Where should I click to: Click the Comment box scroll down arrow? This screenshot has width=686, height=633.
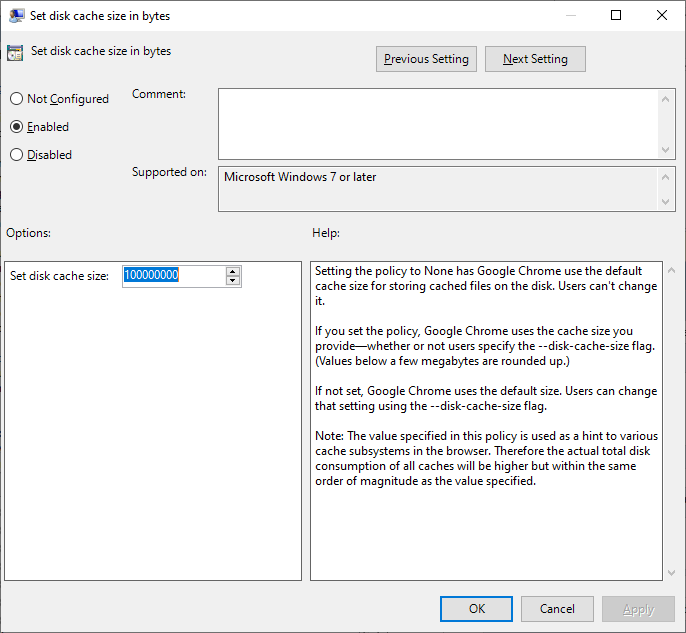(665, 150)
